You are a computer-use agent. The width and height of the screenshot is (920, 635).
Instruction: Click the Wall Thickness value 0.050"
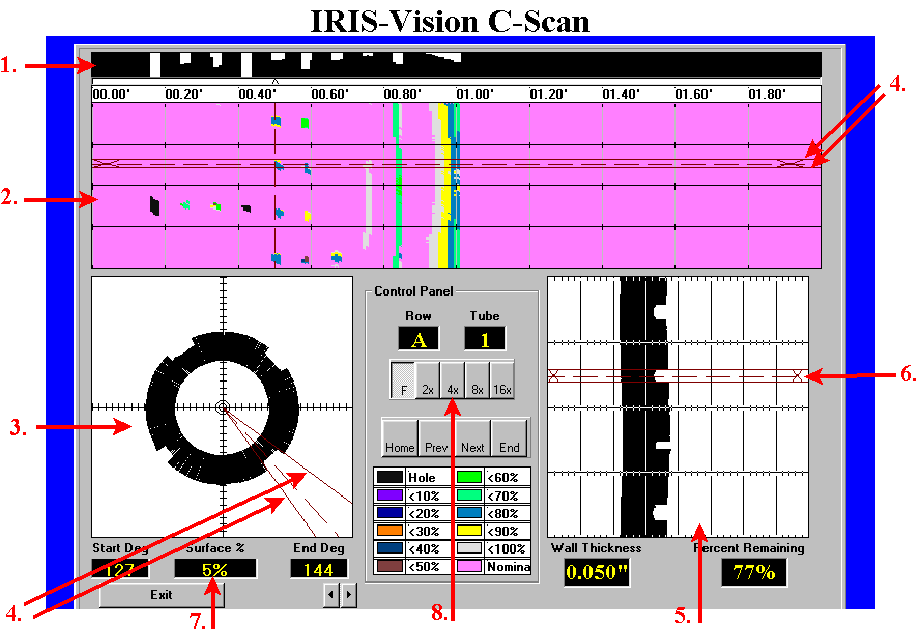coord(597,572)
